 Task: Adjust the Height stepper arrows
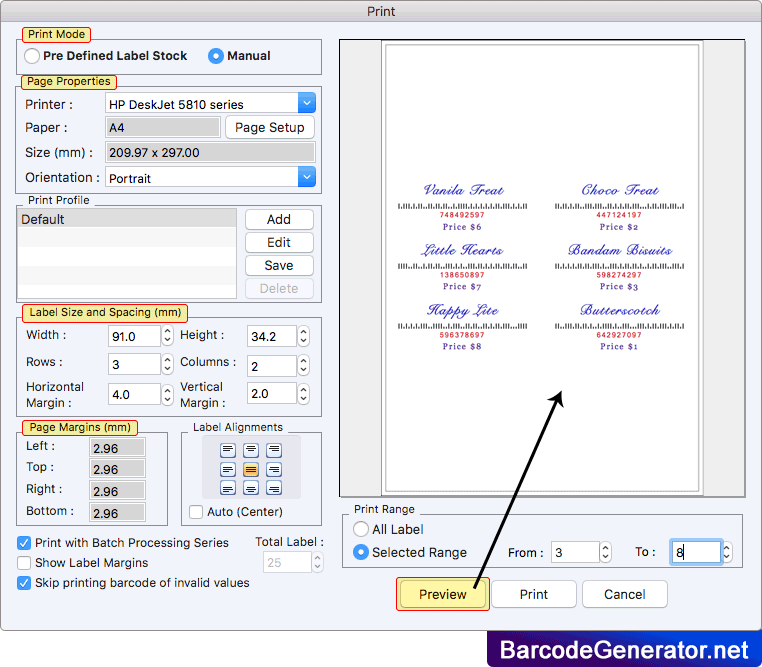(303, 335)
